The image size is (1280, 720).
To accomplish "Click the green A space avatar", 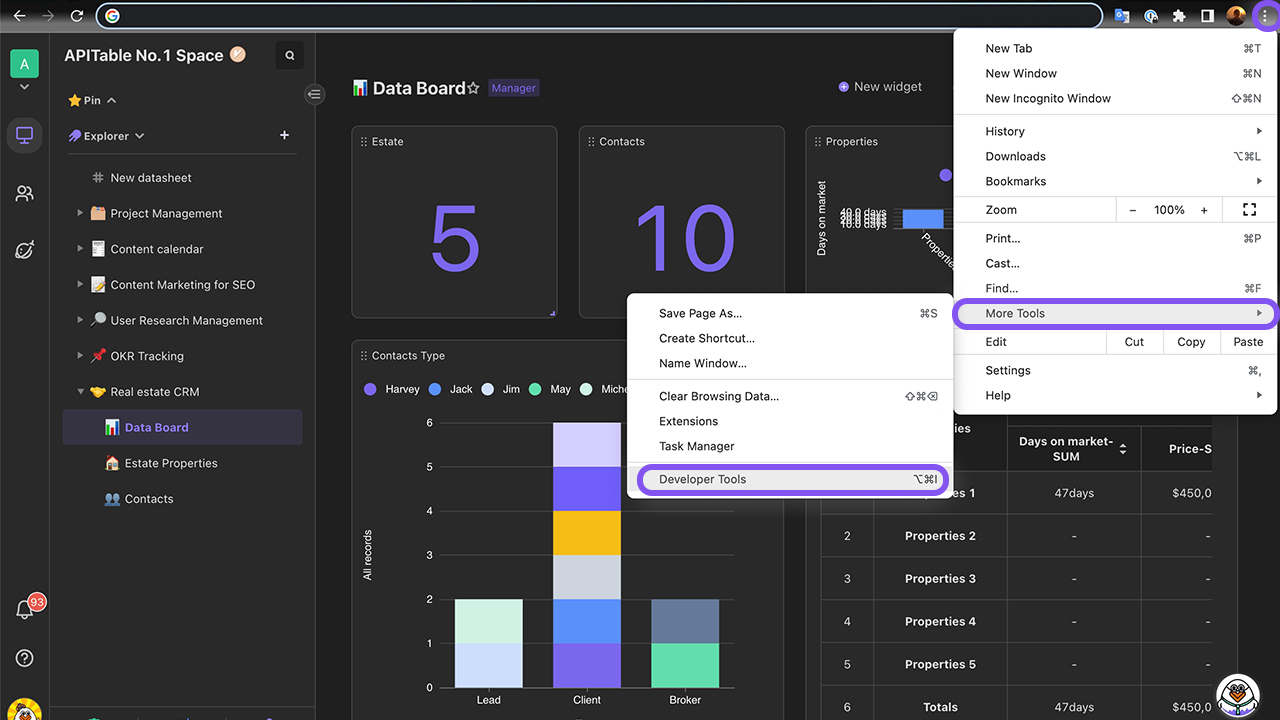I will pos(24,64).
